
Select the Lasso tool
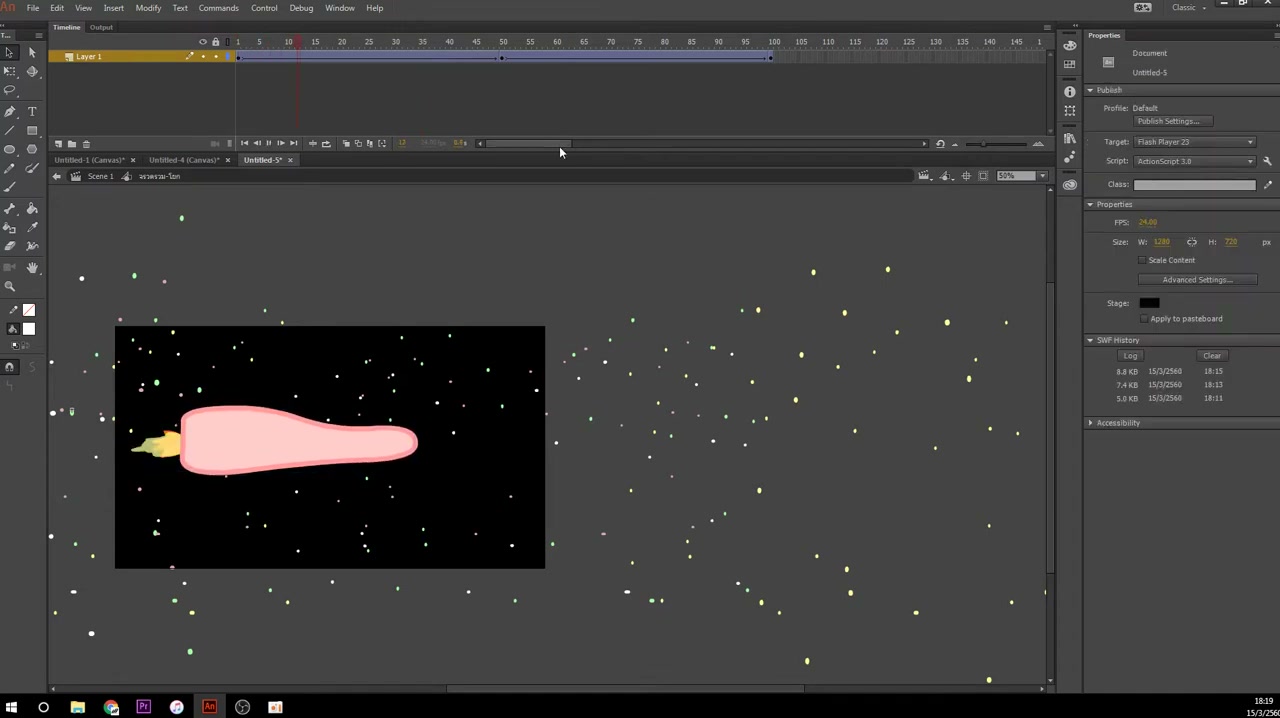tap(10, 90)
